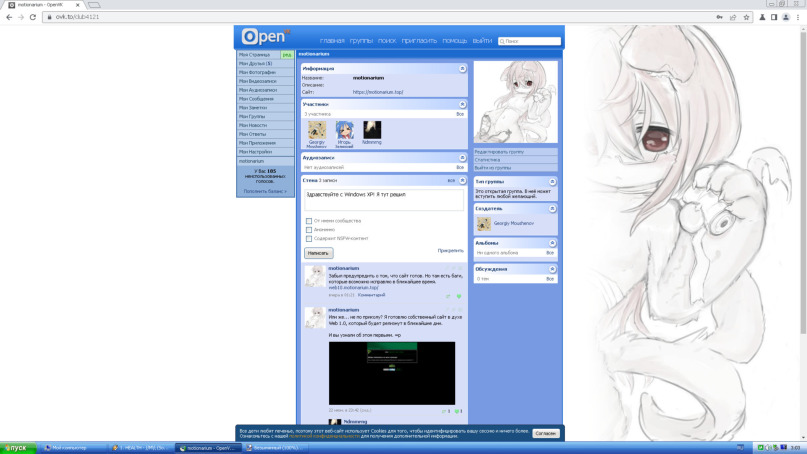Click the site search input field
This screenshot has height=454, width=807.
tap(529, 41)
